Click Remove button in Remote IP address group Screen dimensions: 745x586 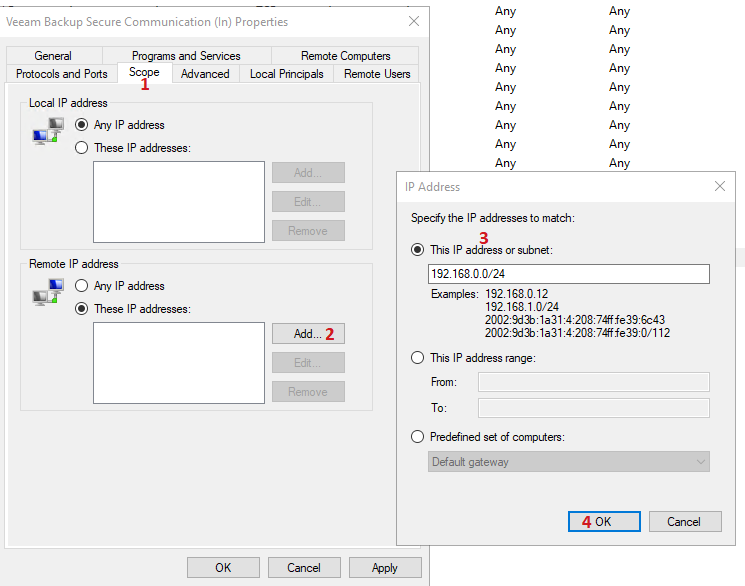click(308, 392)
